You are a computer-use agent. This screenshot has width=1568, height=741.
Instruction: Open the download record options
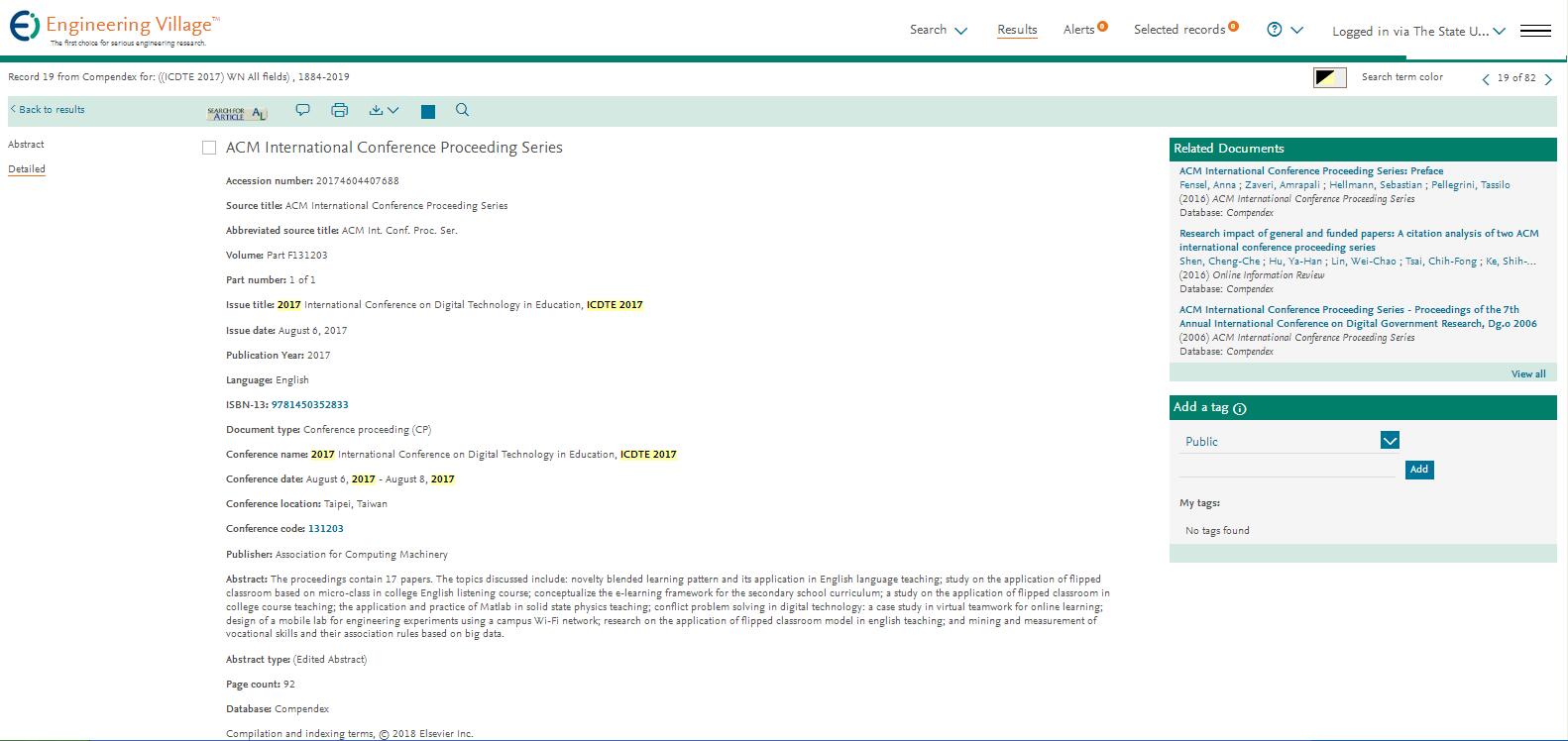[x=384, y=111]
